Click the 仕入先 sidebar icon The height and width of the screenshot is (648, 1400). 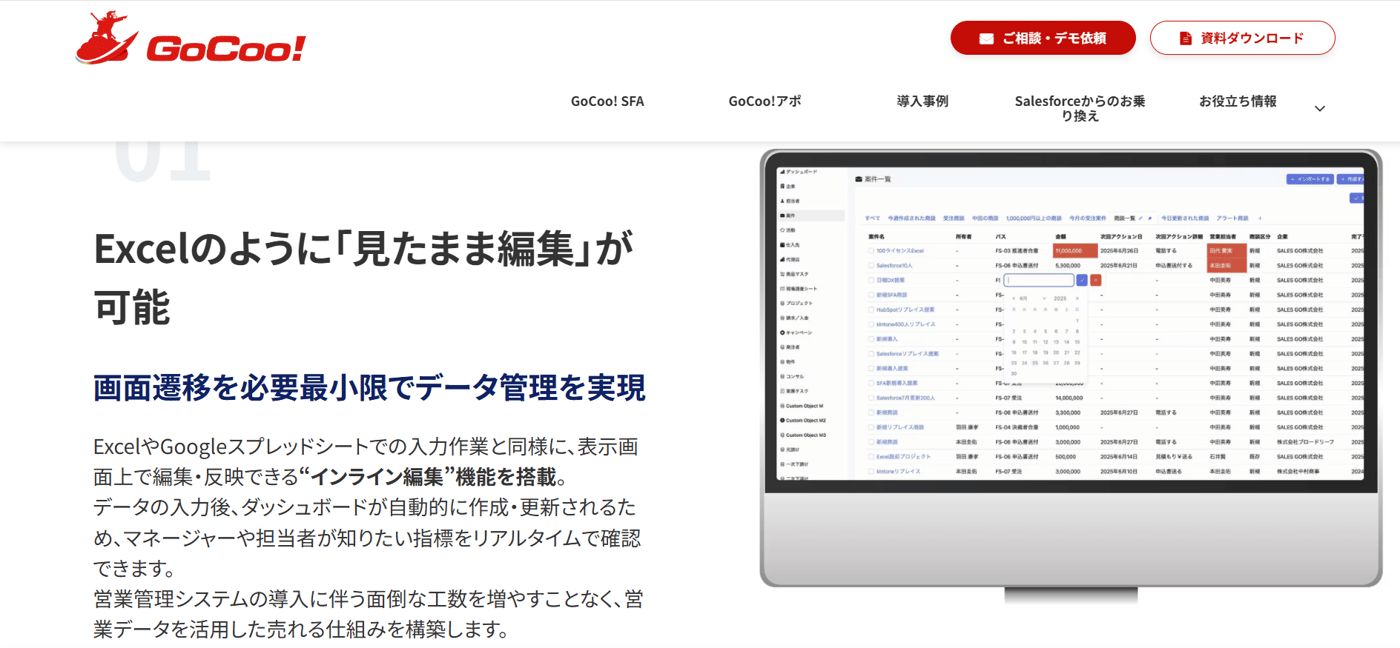(x=782, y=244)
